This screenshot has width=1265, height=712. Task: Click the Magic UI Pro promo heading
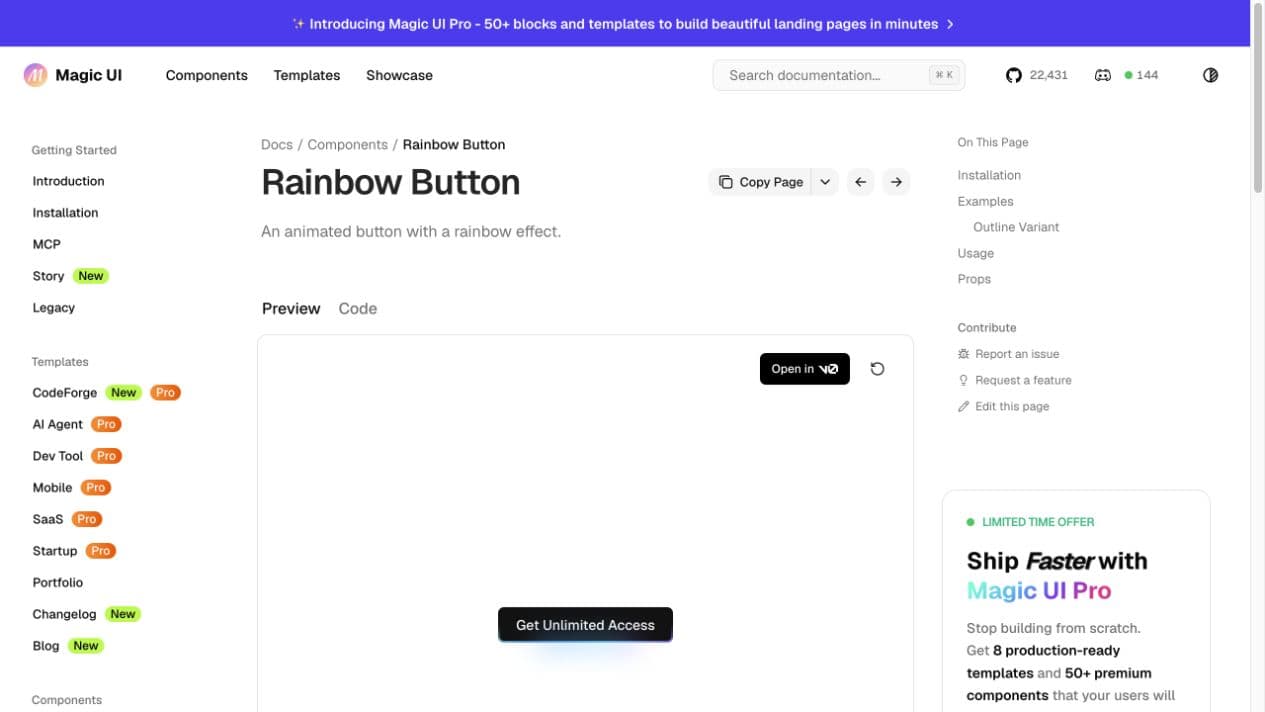1057,576
